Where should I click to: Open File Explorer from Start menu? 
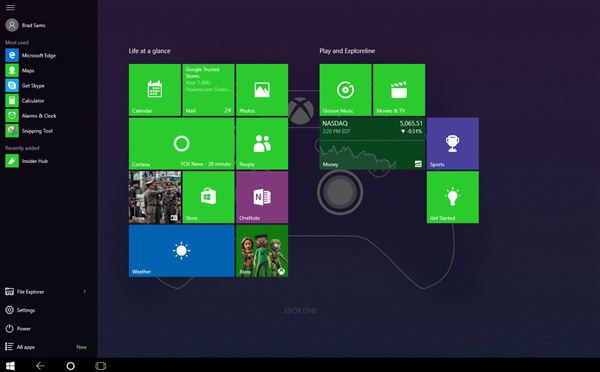25,292
